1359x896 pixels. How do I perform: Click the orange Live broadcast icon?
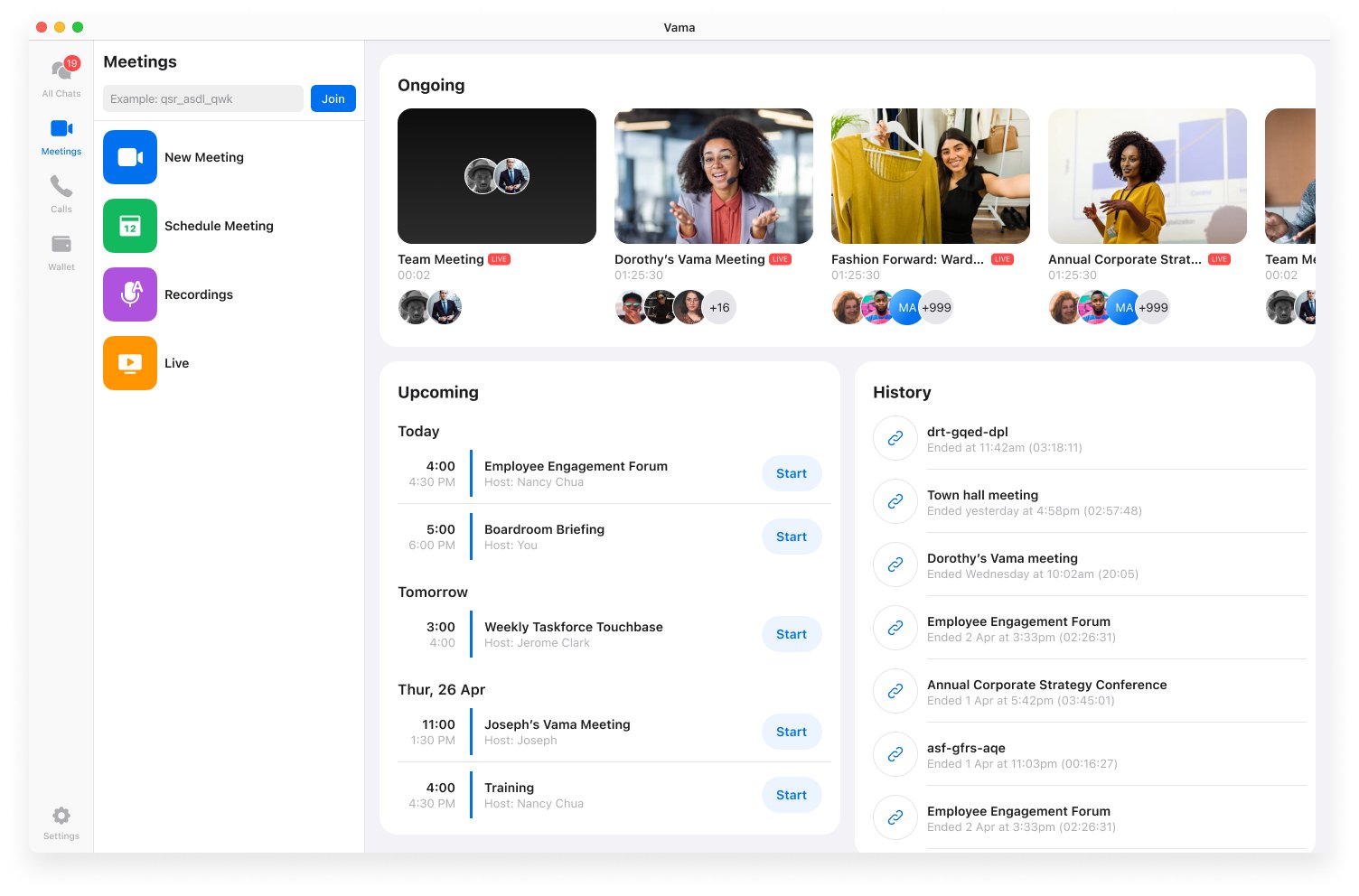130,363
